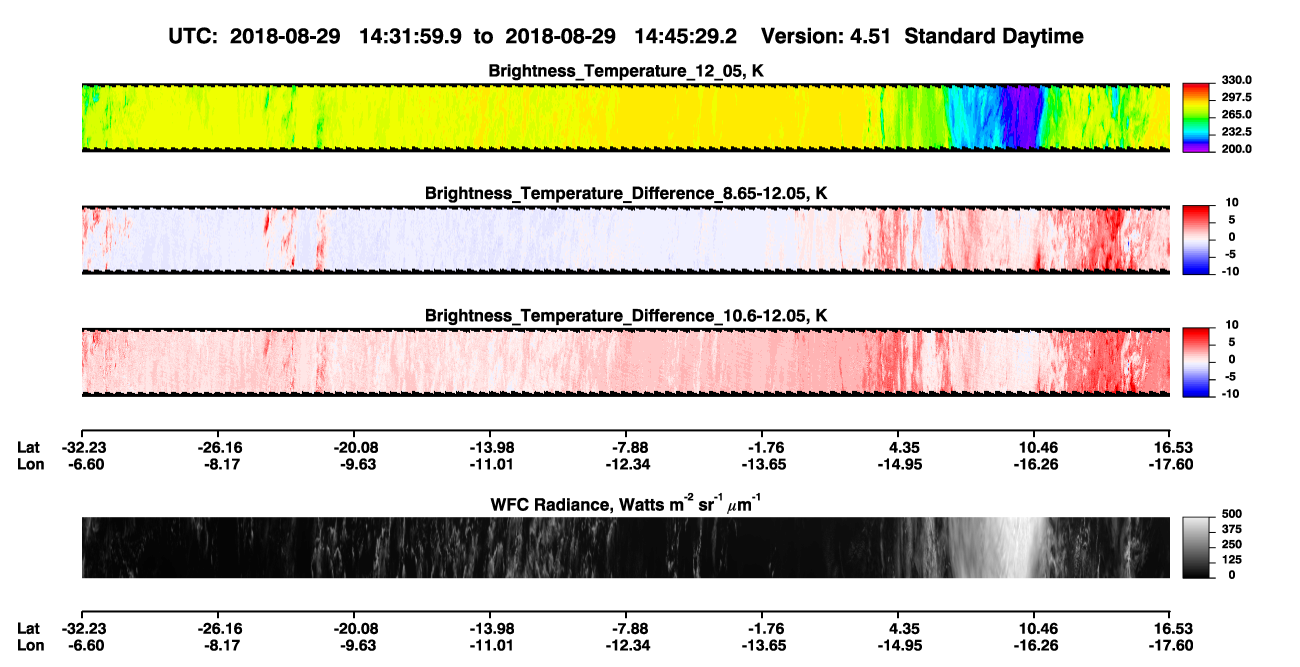Click the 10.6-12.05 temperature difference image strip
The width and height of the screenshot is (1300, 667).
pyautogui.click(x=625, y=362)
